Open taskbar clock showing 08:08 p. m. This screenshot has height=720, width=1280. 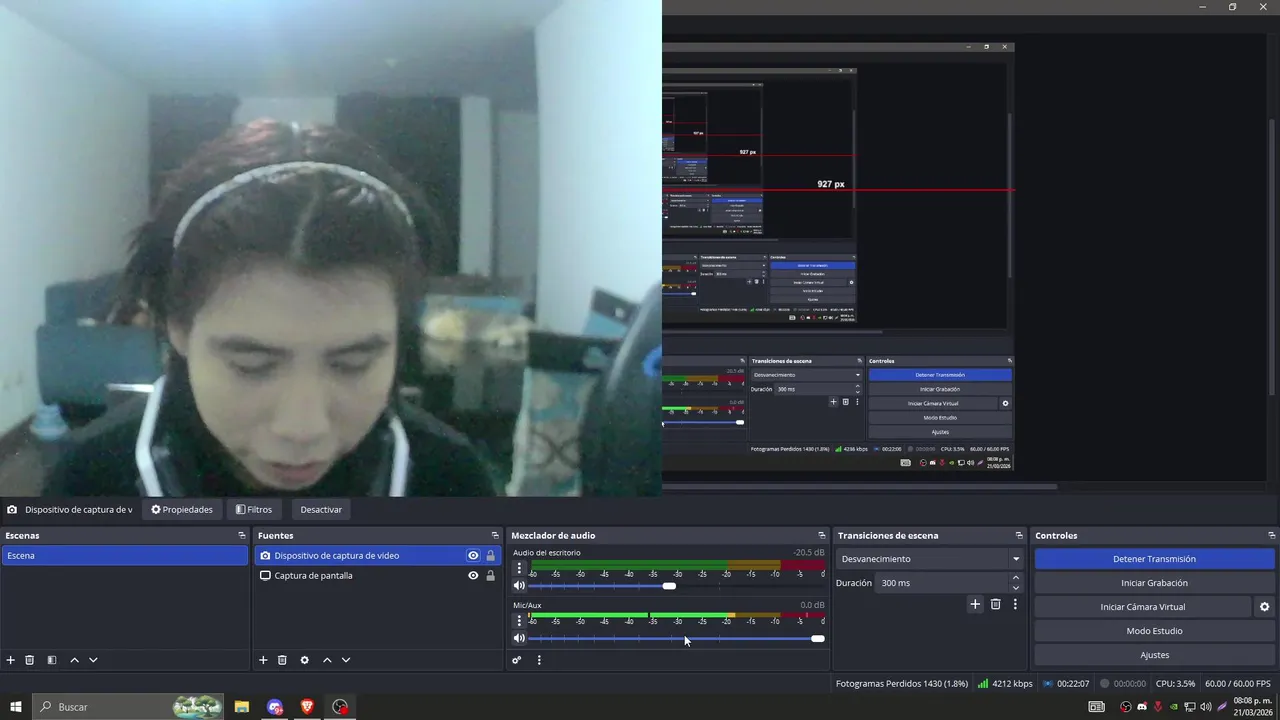click(x=1253, y=707)
